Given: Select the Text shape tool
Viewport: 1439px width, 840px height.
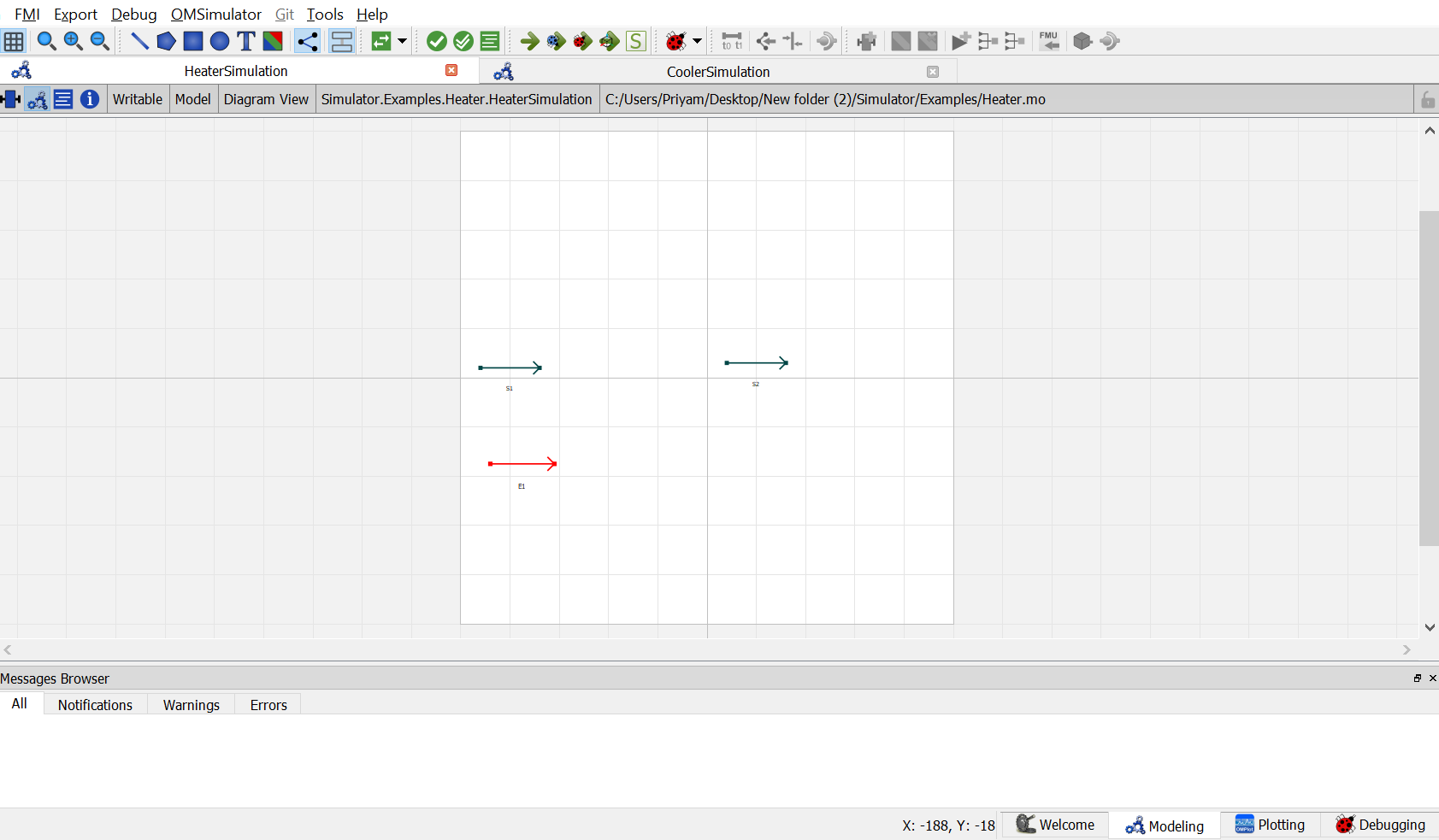Looking at the screenshot, I should (246, 41).
